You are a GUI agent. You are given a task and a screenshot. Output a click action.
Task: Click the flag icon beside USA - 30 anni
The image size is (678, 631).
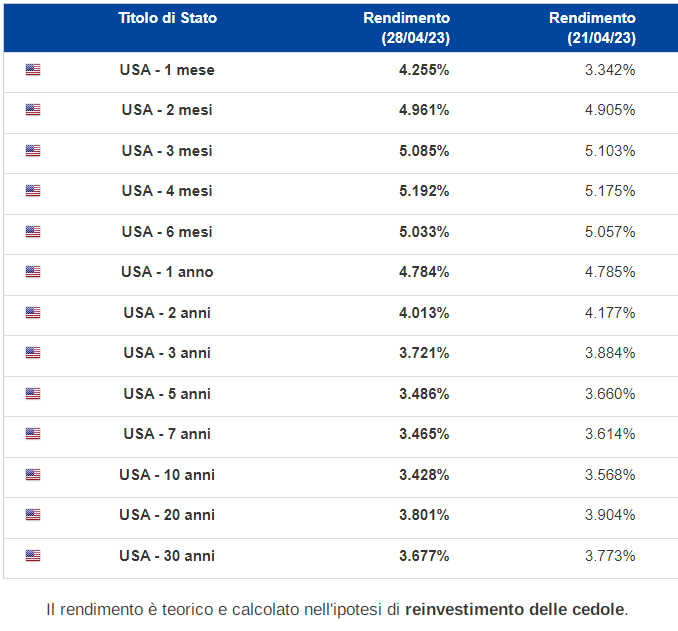click(33, 556)
